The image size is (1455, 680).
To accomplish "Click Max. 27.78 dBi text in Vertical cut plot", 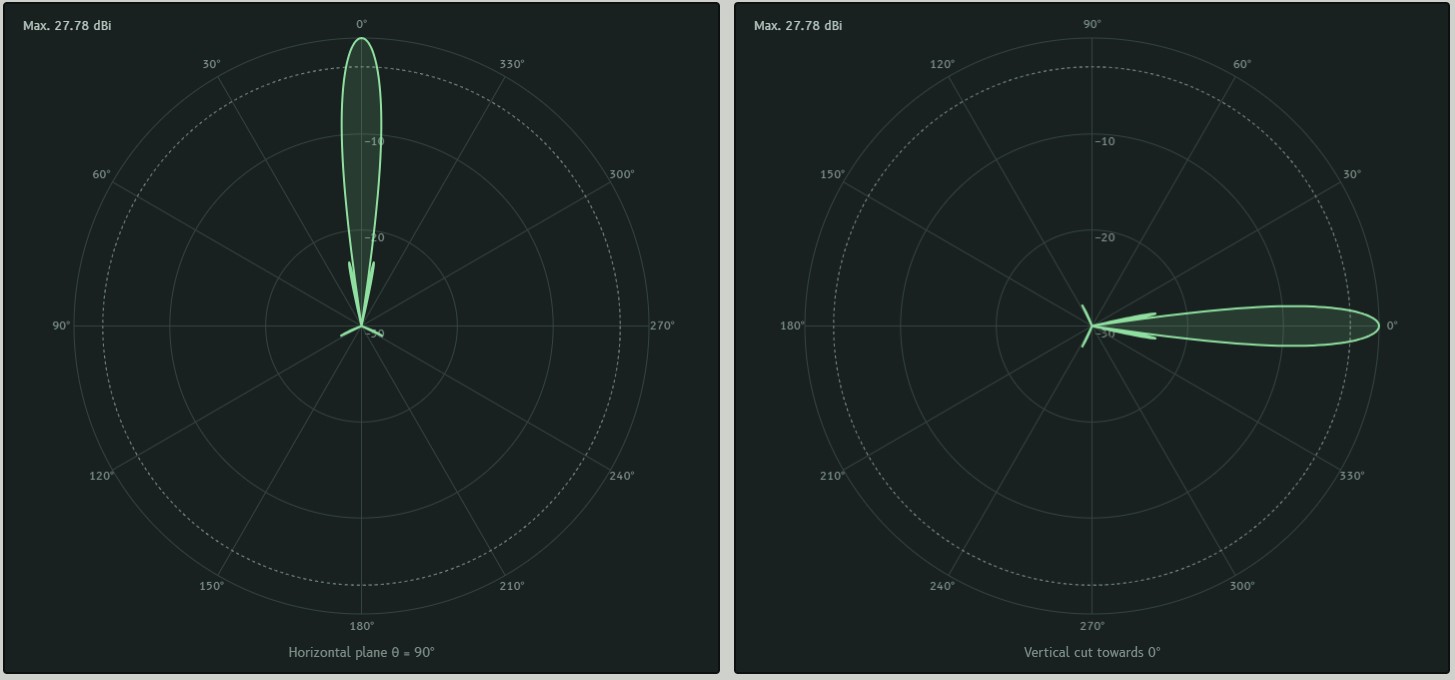I will 798,25.
